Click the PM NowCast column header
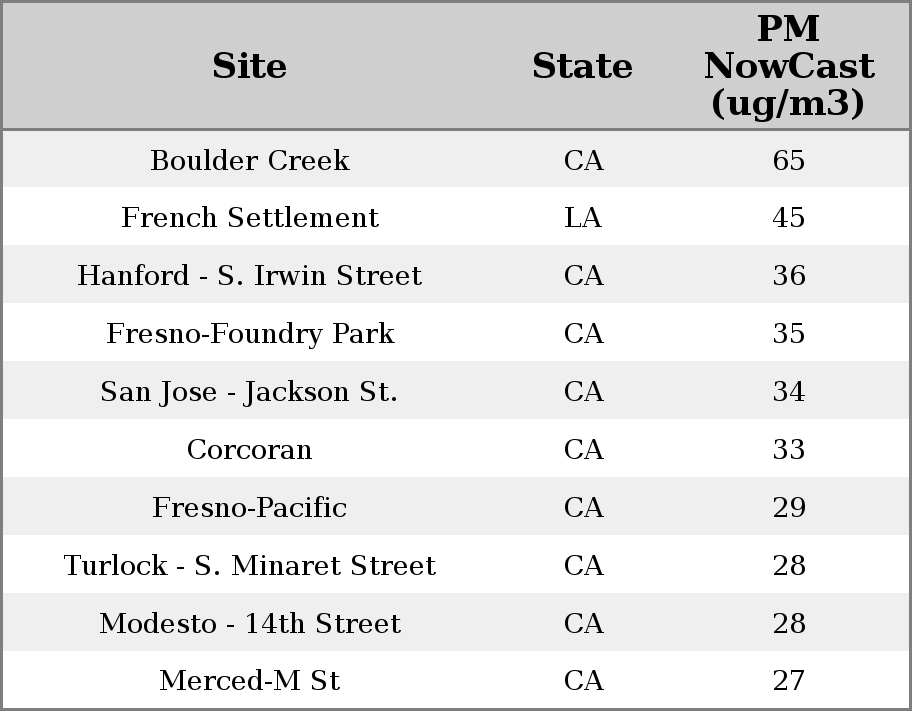 (788, 66)
